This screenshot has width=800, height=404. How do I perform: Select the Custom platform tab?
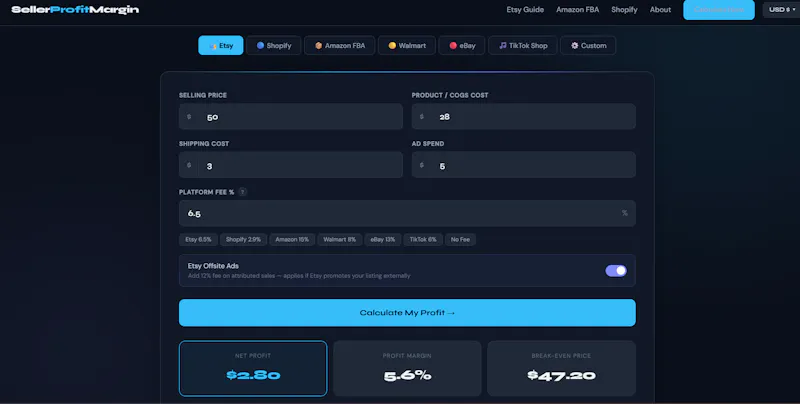pyautogui.click(x=588, y=45)
